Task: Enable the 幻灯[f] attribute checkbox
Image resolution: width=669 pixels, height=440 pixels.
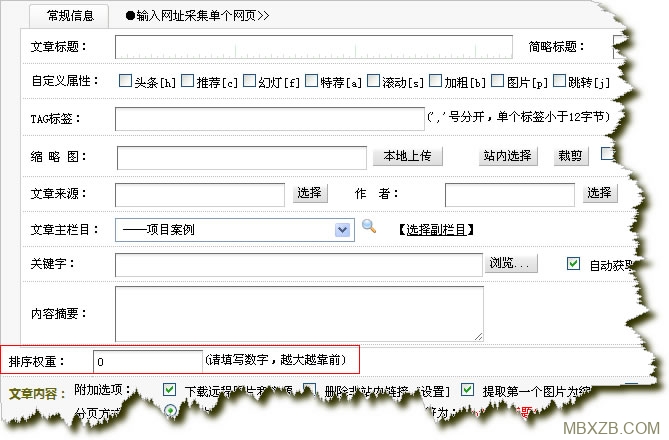Action: point(249,80)
